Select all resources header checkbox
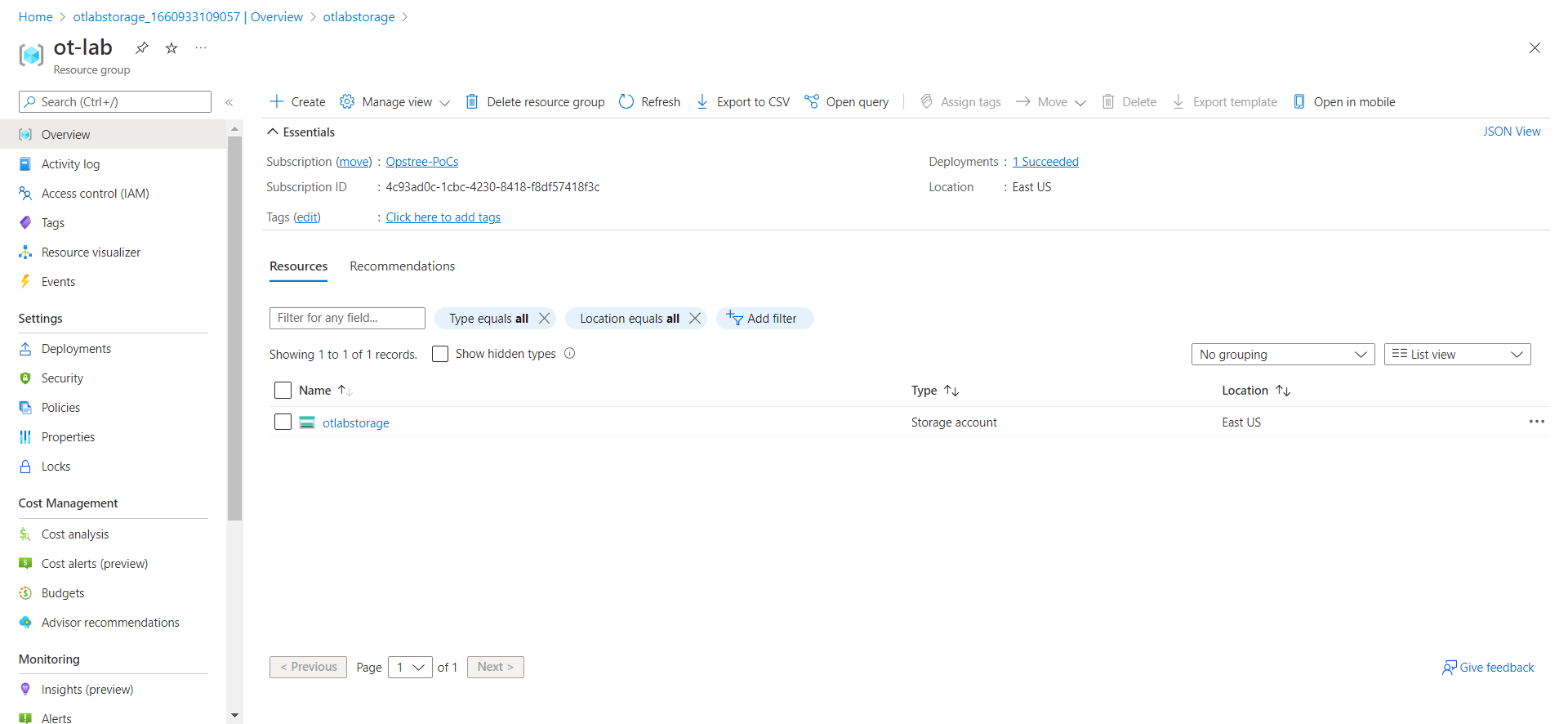1568x724 pixels. 283,391
